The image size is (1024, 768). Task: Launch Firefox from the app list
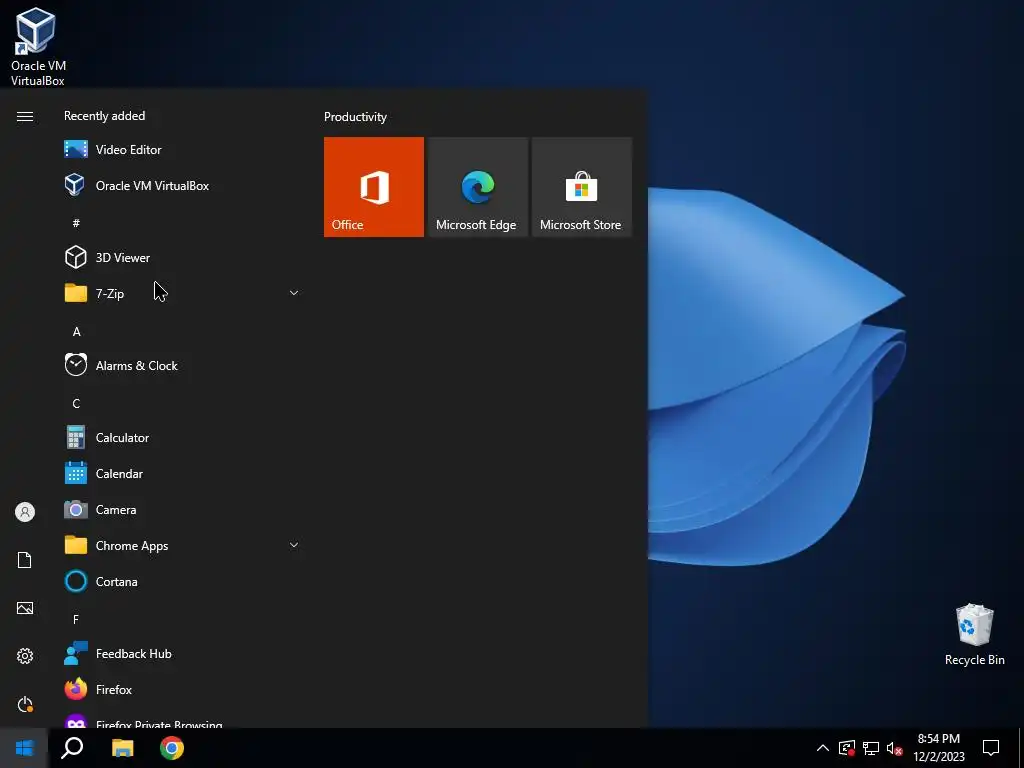click(x=183, y=690)
